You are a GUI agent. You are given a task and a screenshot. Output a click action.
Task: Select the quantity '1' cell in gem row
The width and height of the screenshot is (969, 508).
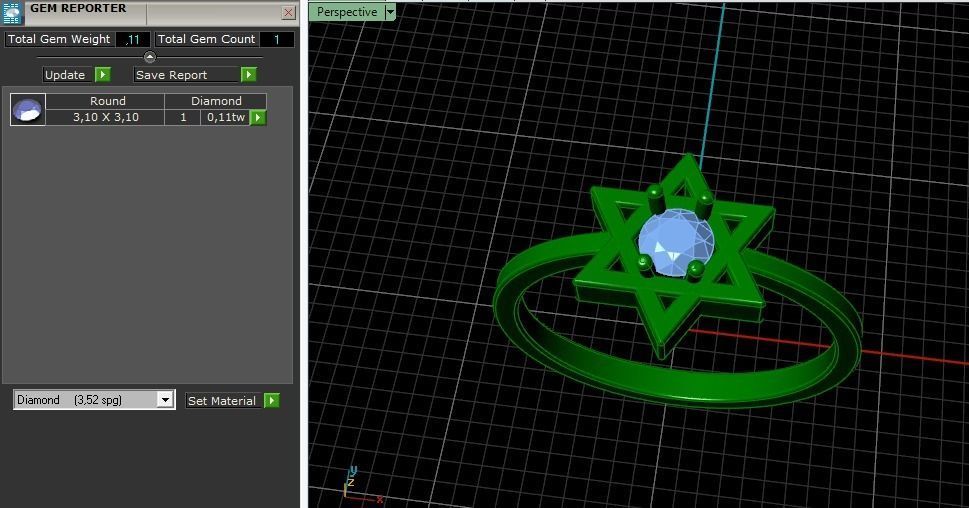pyautogui.click(x=183, y=117)
